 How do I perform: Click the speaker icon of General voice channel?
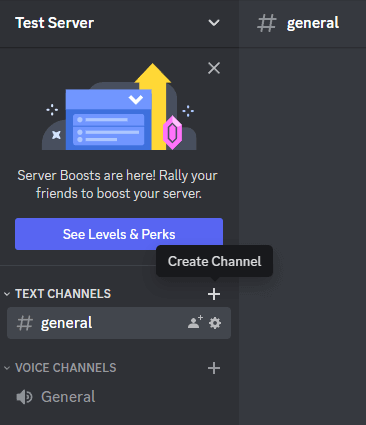[x=24, y=397]
